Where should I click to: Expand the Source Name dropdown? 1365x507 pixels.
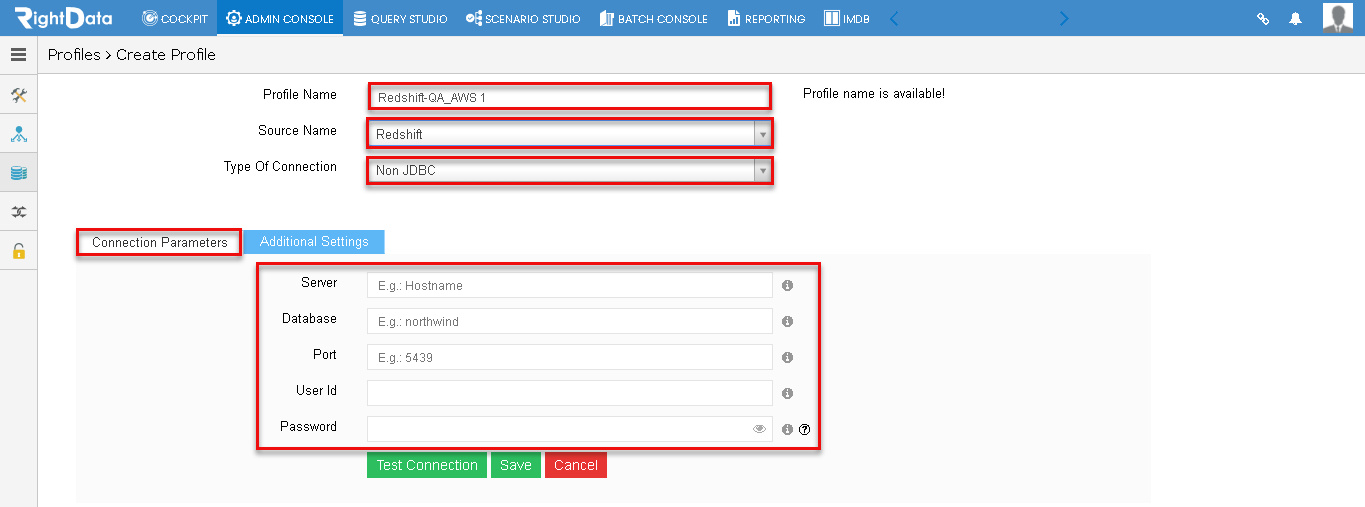[x=763, y=134]
